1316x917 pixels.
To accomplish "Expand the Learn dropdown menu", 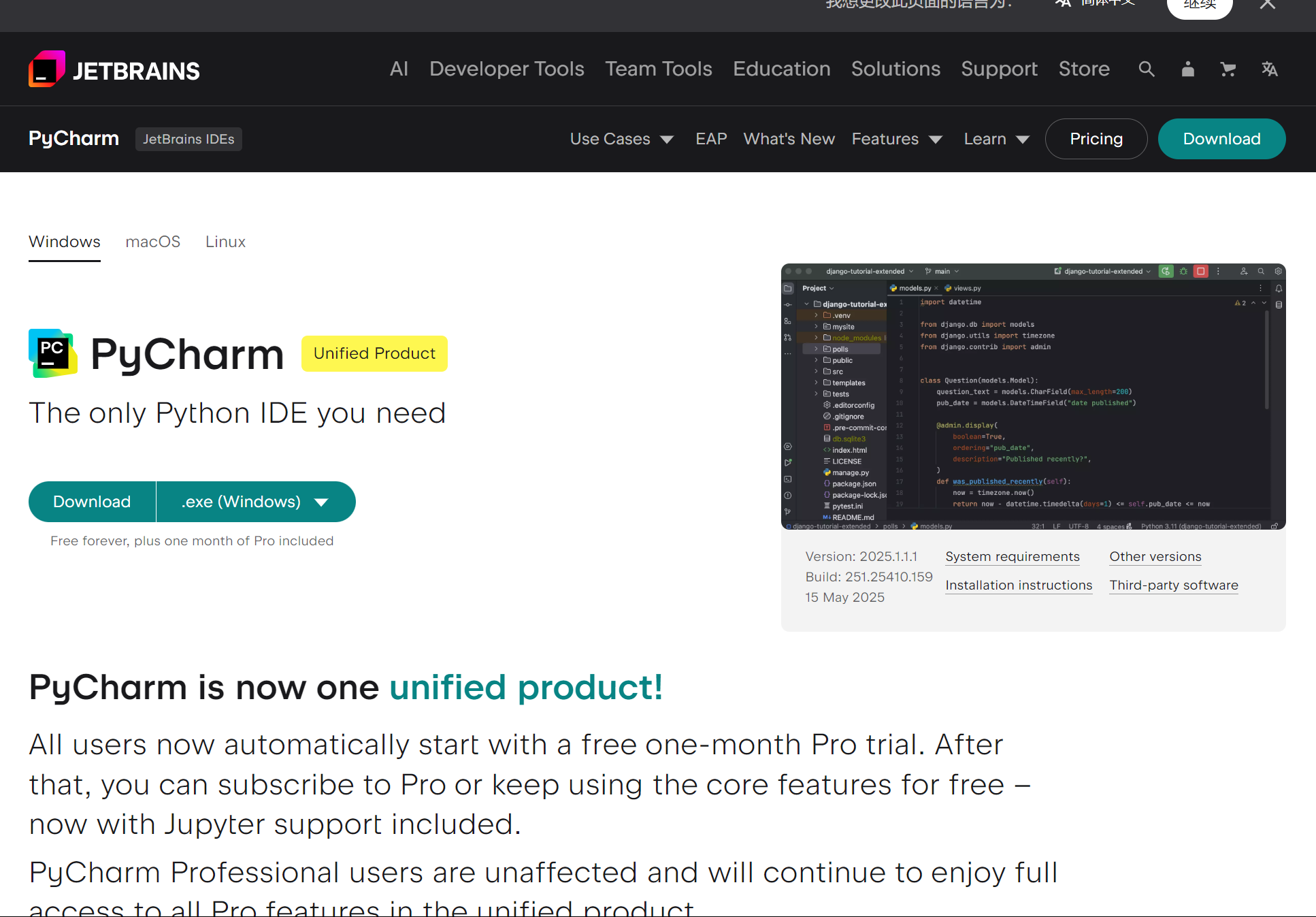I will pyautogui.click(x=996, y=139).
